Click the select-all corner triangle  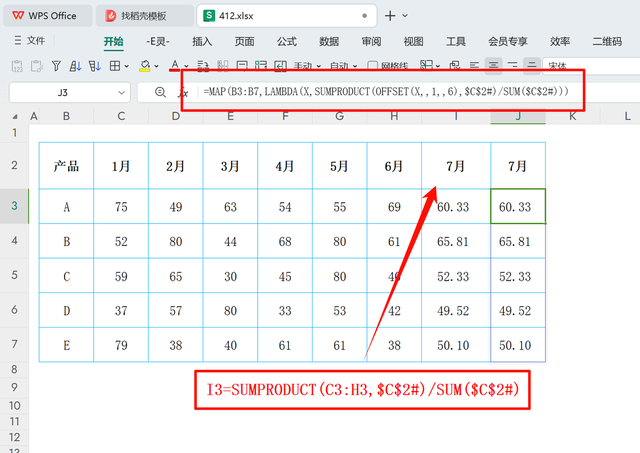(15, 116)
